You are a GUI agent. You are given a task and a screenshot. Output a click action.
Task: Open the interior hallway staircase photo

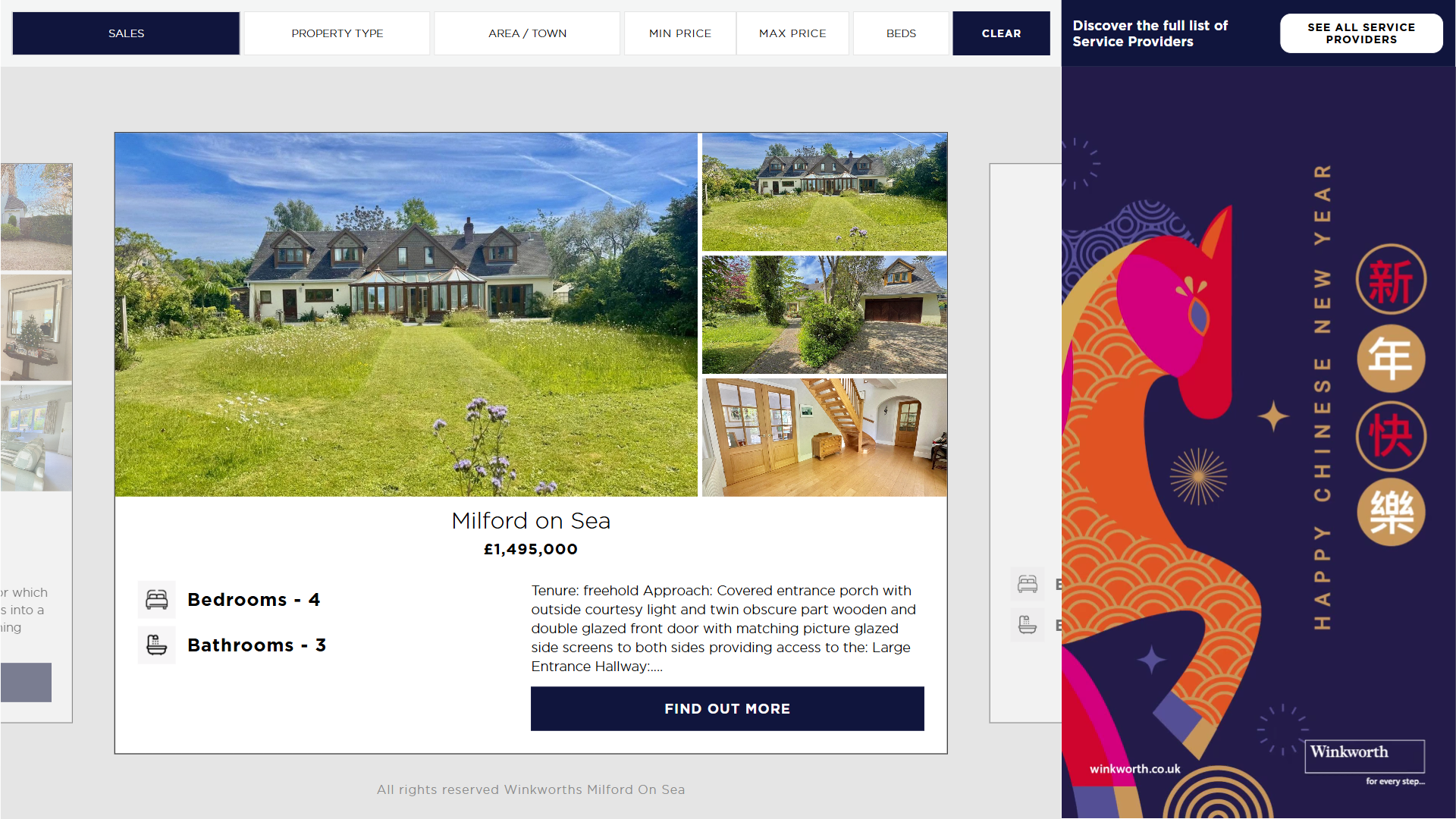tap(824, 438)
